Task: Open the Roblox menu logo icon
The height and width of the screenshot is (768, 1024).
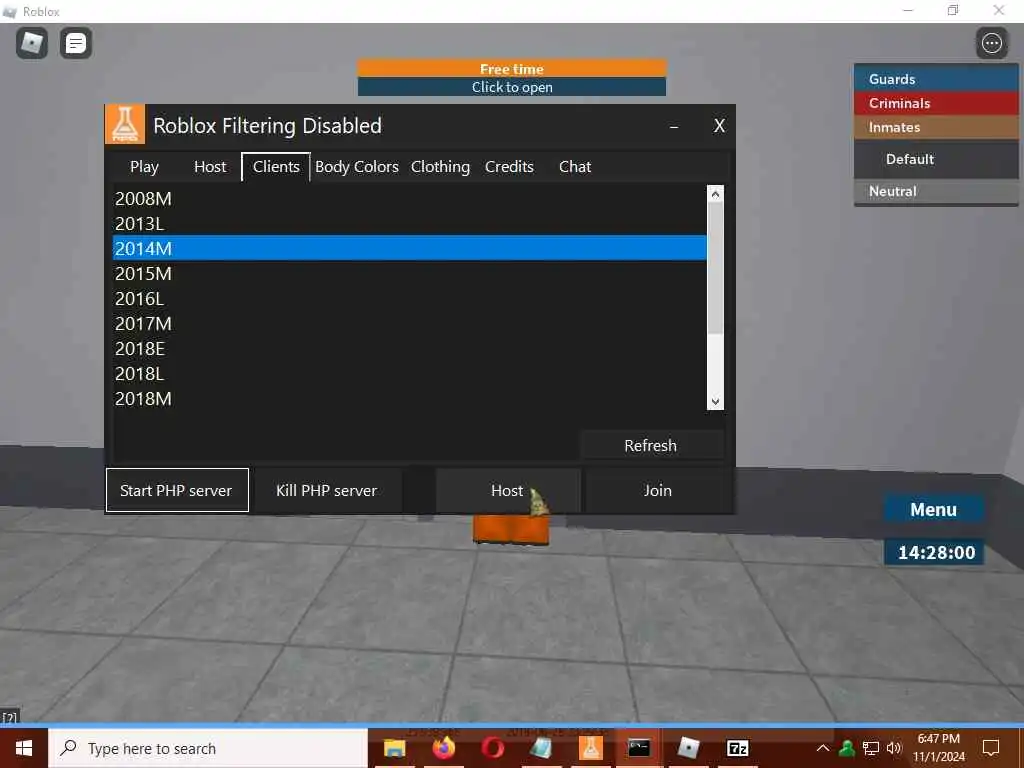Action: pos(32,44)
